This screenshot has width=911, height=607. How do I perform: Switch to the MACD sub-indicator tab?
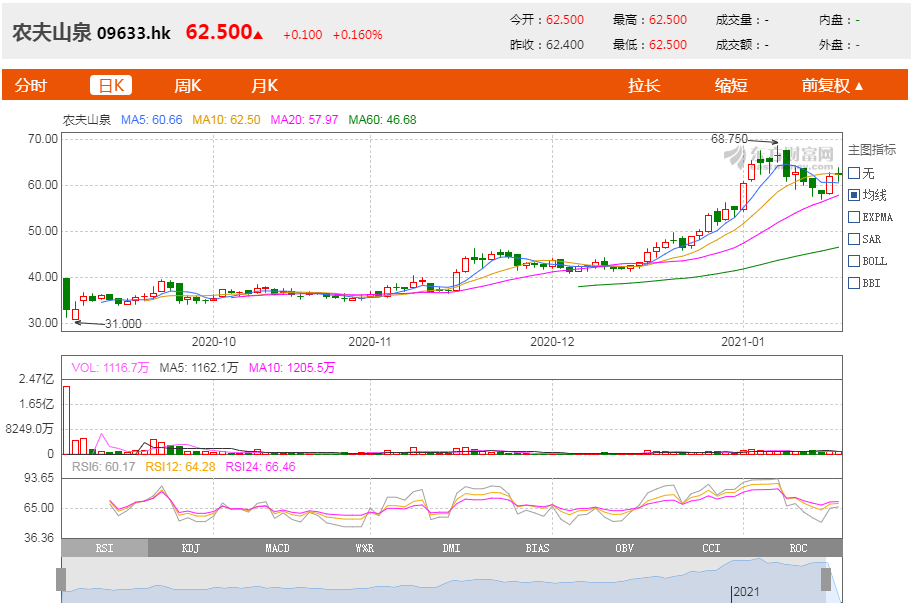278,548
